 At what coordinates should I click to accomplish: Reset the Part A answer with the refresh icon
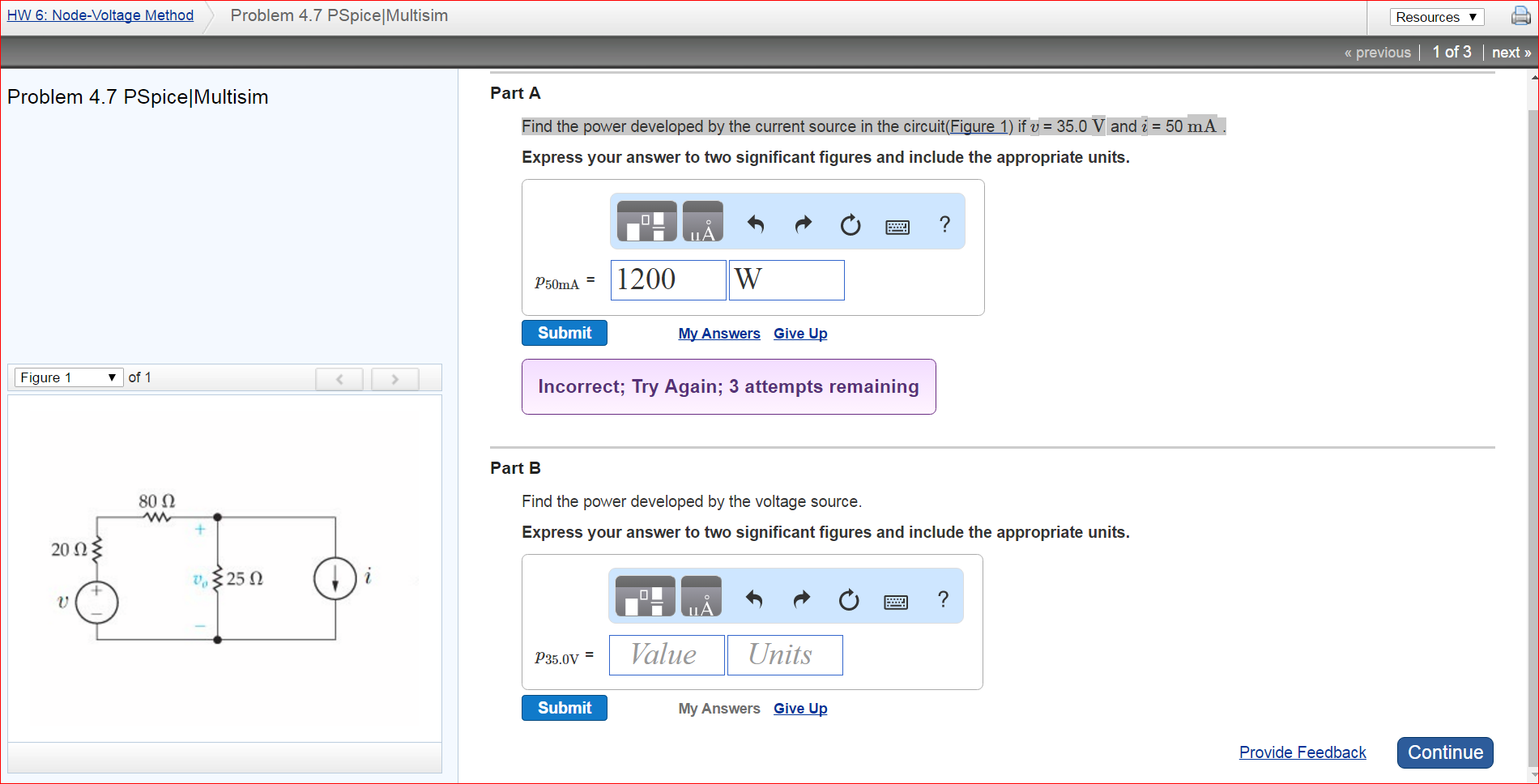click(850, 224)
